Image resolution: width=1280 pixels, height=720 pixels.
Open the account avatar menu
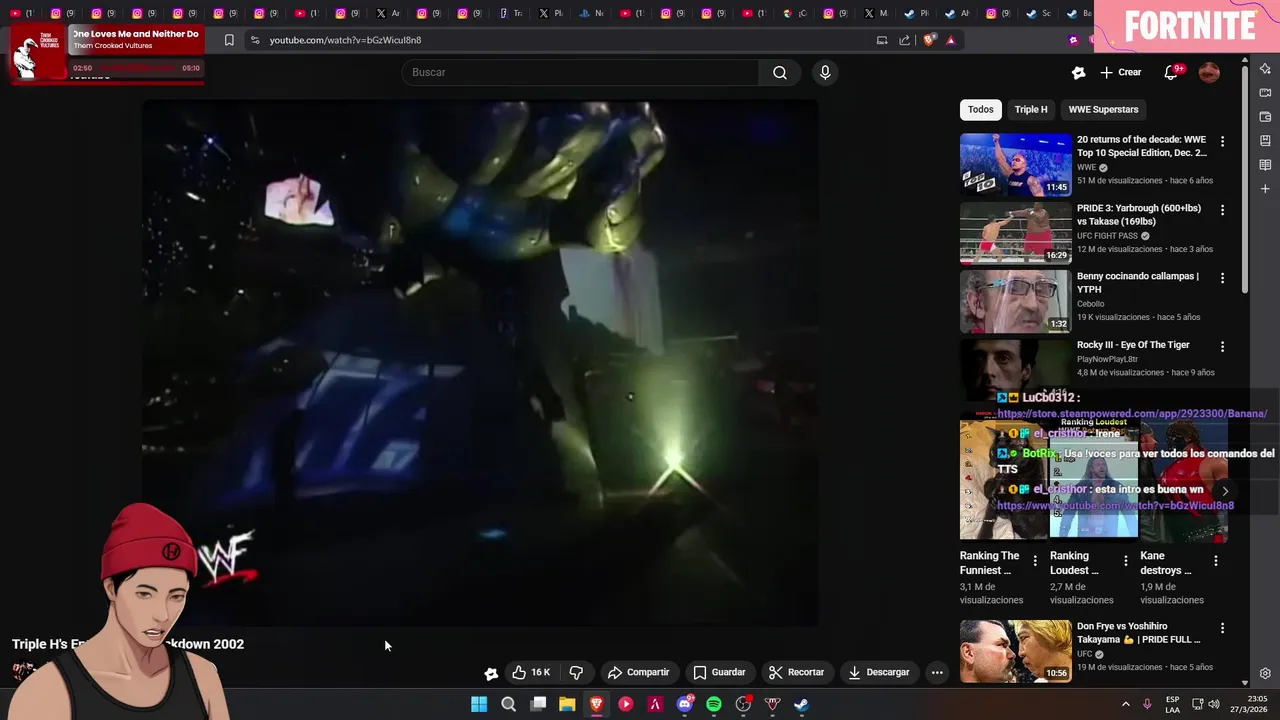coord(1209,72)
